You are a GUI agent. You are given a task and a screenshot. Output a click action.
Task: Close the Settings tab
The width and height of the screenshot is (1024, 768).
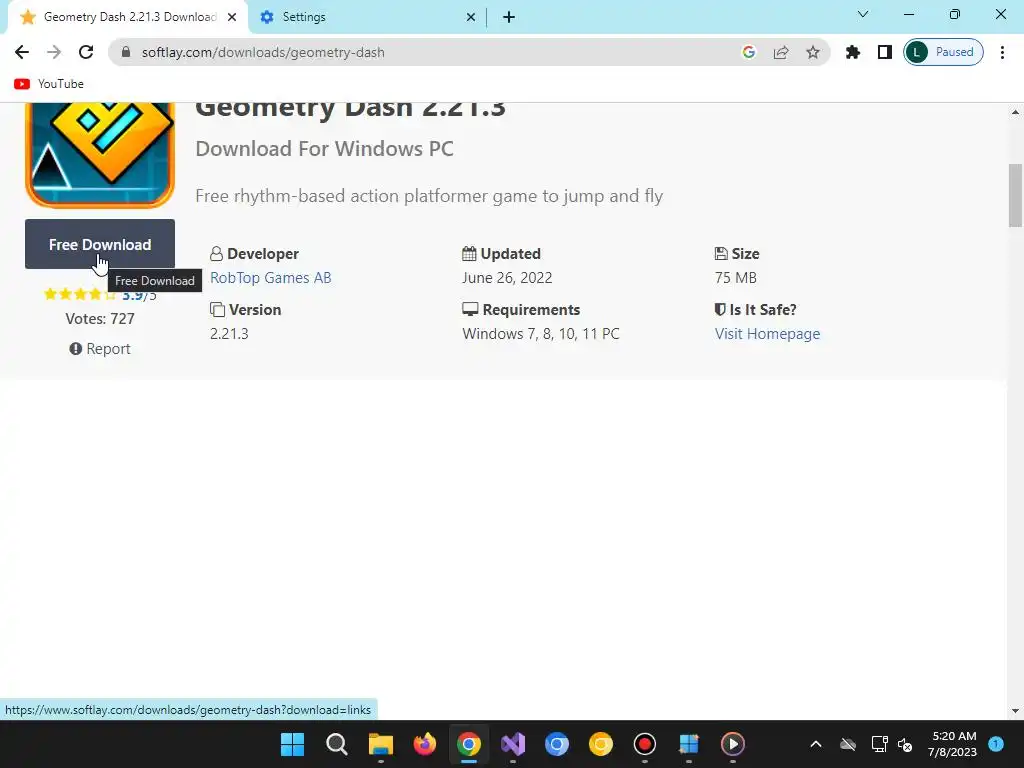point(471,18)
